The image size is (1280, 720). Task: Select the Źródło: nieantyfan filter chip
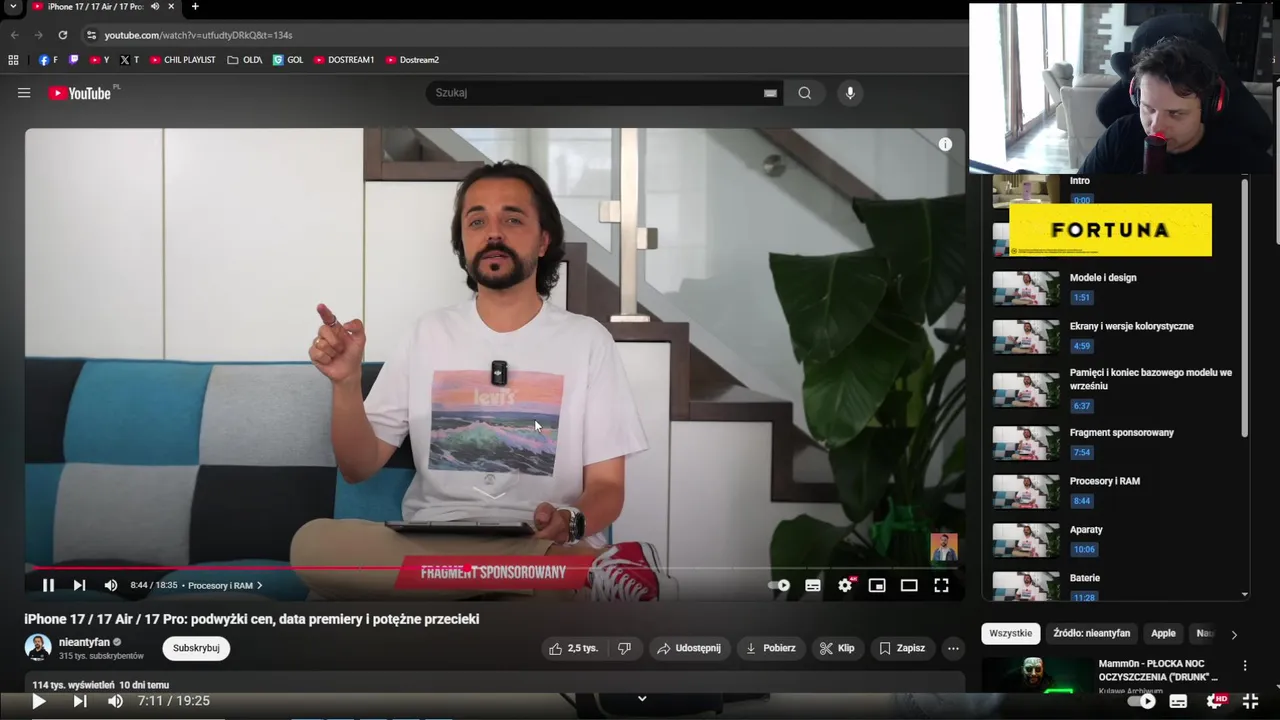(1091, 633)
